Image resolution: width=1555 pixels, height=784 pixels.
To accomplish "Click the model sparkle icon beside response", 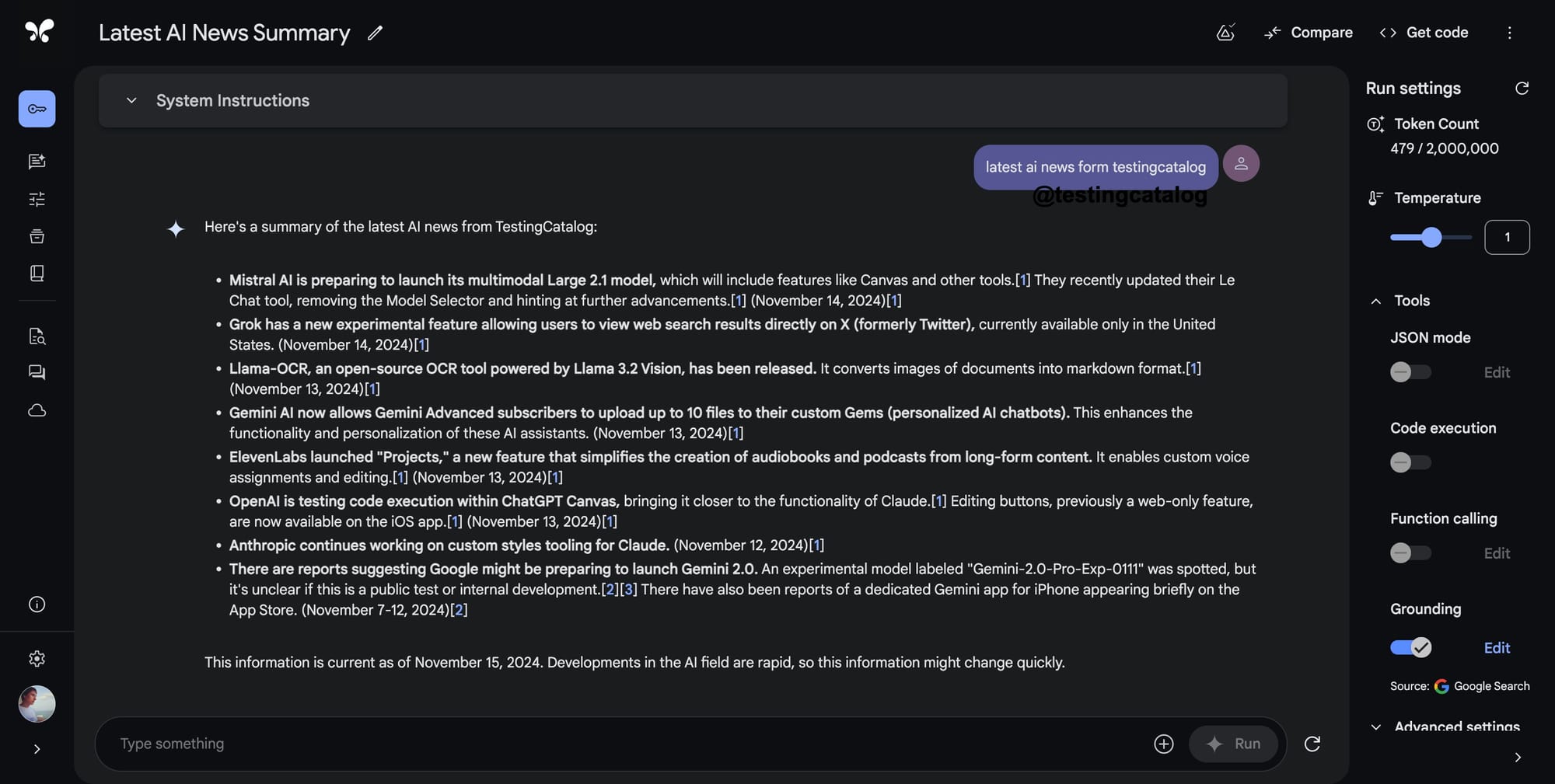I will coord(176,228).
